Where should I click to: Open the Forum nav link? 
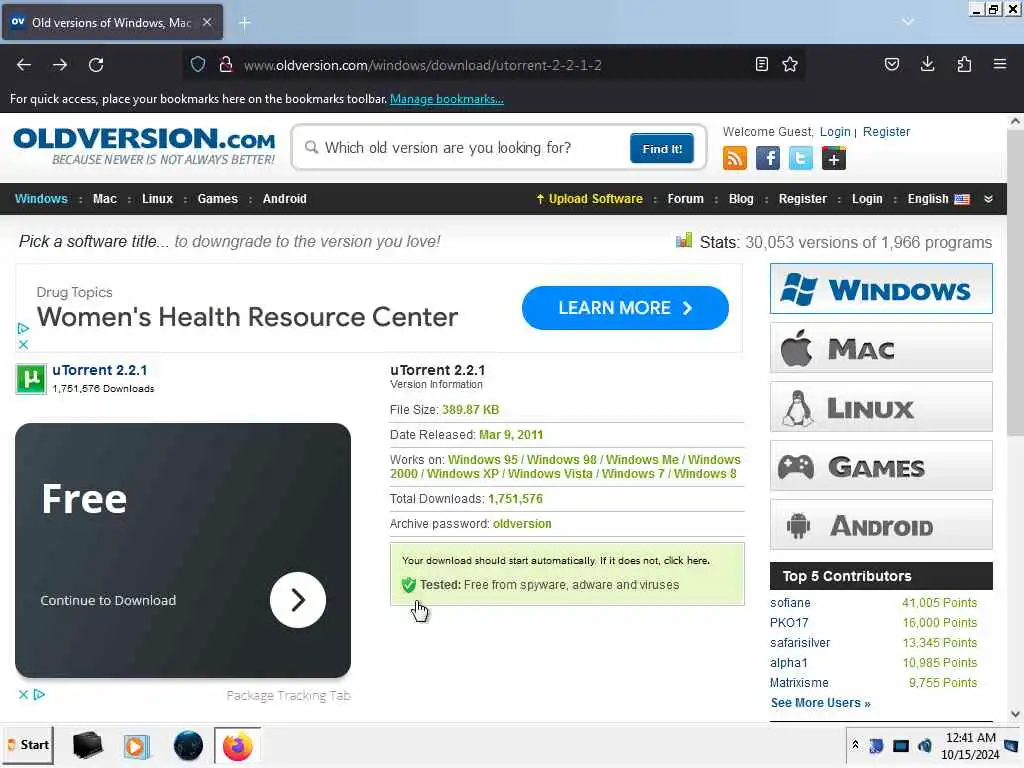pos(686,199)
